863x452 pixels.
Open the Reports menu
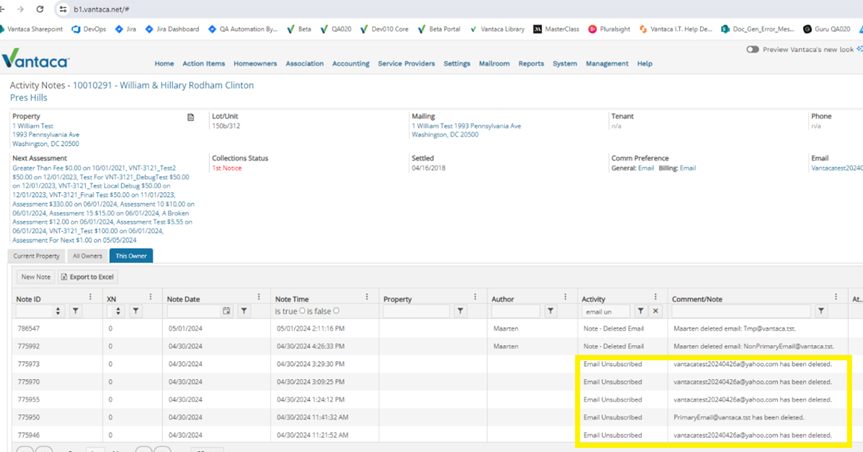(x=531, y=64)
